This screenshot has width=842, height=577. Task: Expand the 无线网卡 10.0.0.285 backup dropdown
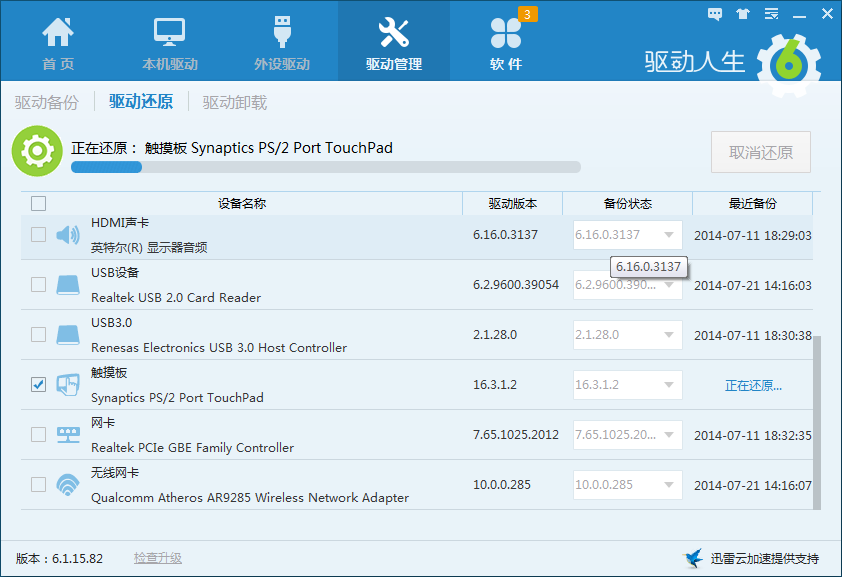(668, 485)
